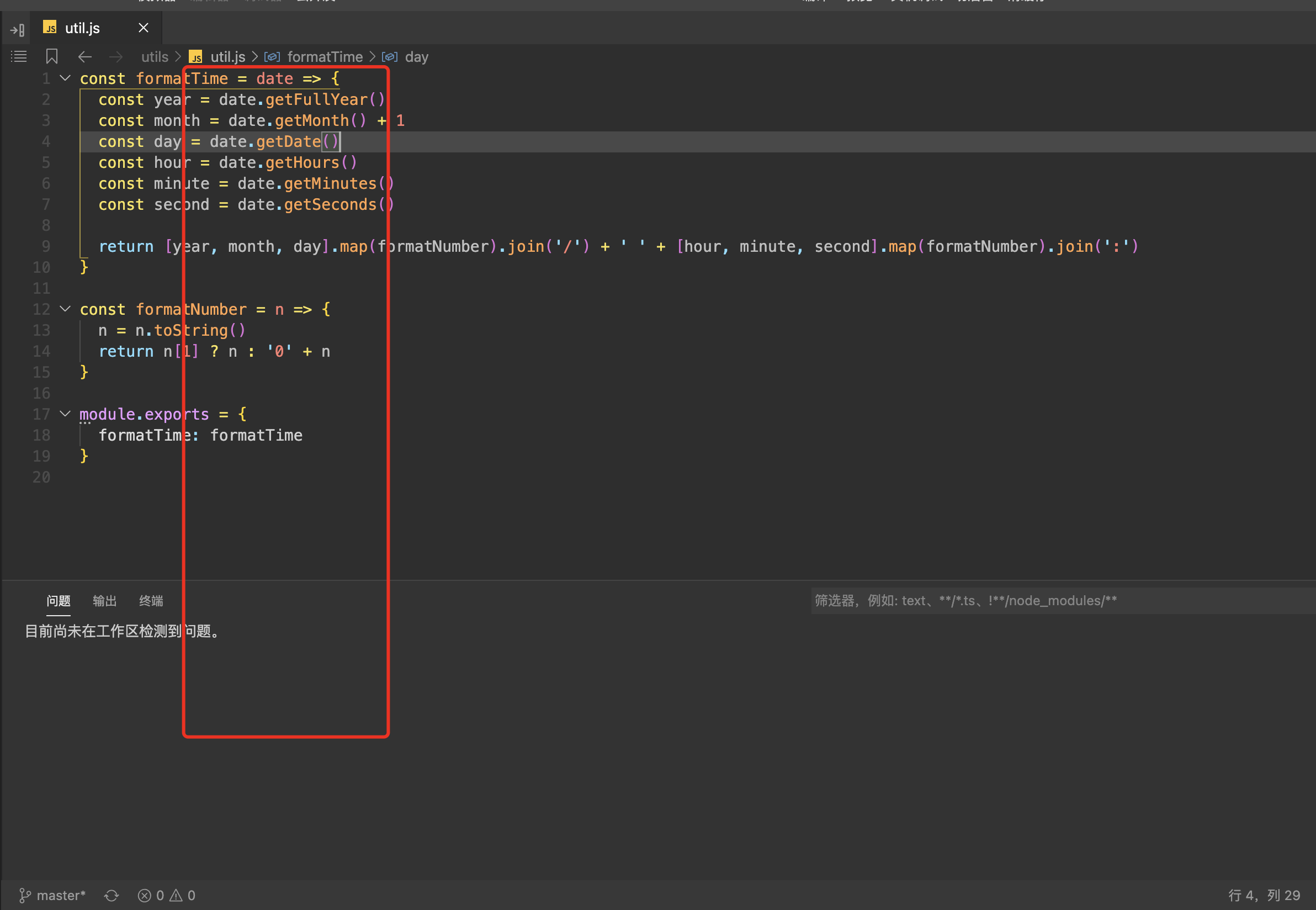Click the outline list icon in breadcrumb bar

(x=19, y=56)
